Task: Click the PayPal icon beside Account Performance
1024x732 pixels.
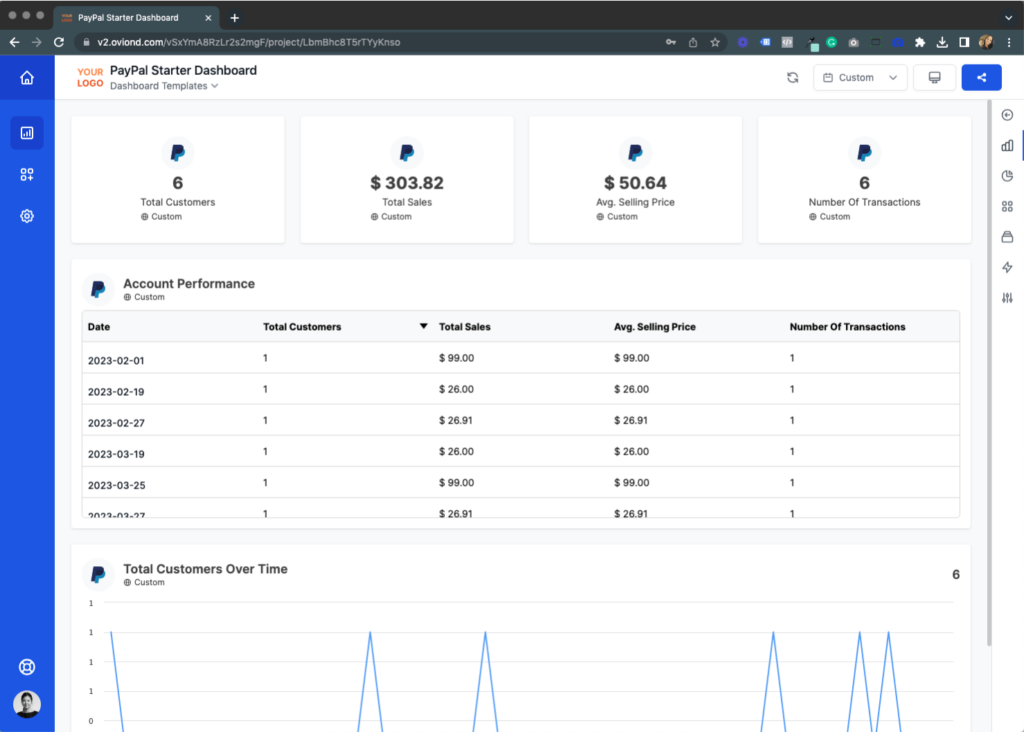Action: (99, 289)
